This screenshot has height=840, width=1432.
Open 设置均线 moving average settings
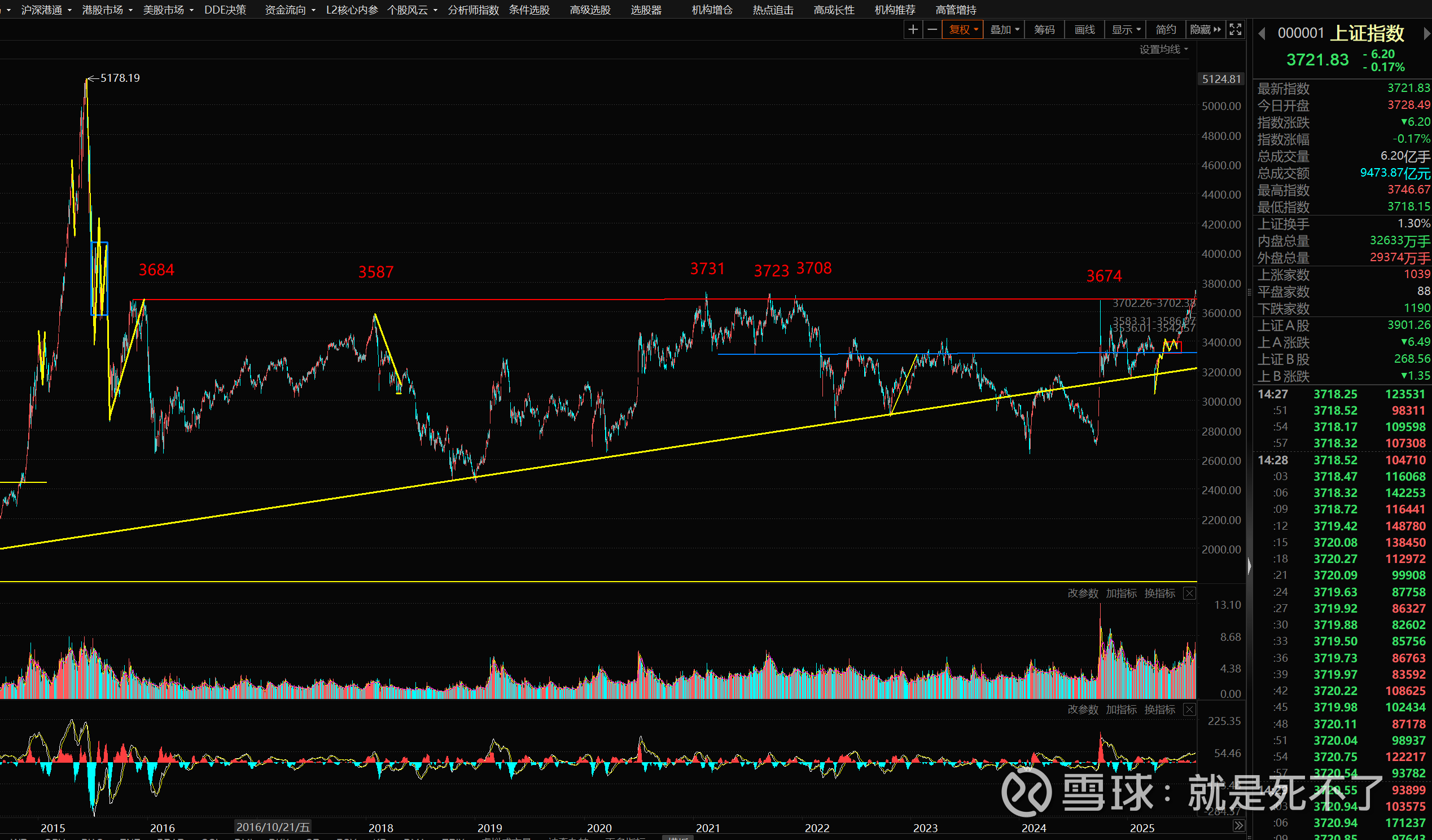pyautogui.click(x=1163, y=50)
